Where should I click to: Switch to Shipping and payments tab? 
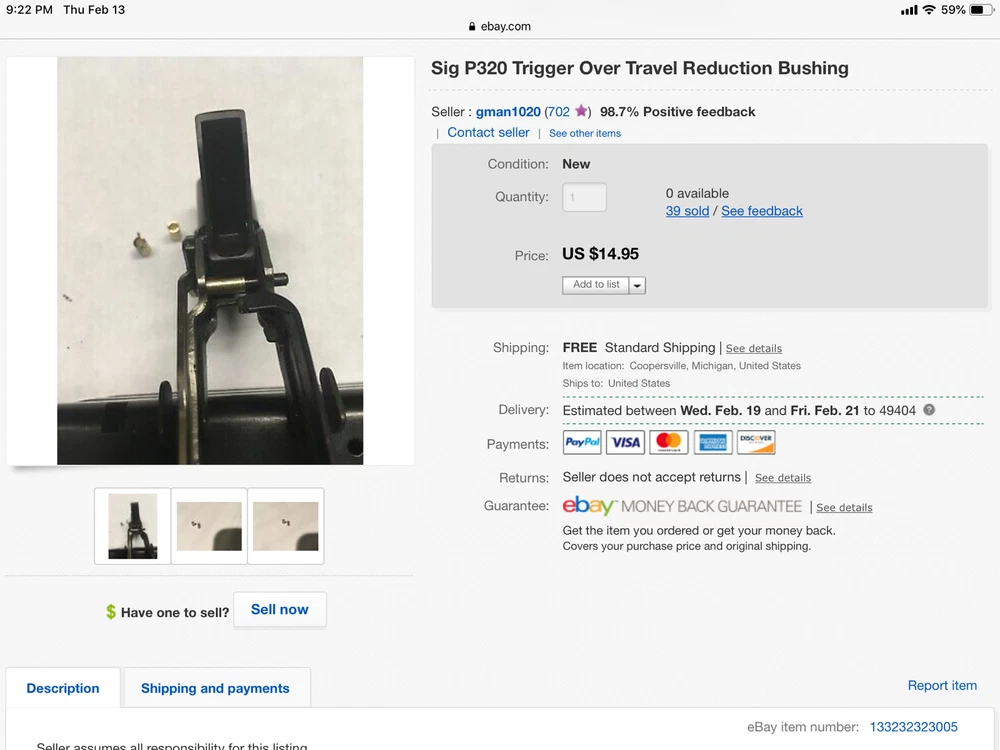click(215, 688)
